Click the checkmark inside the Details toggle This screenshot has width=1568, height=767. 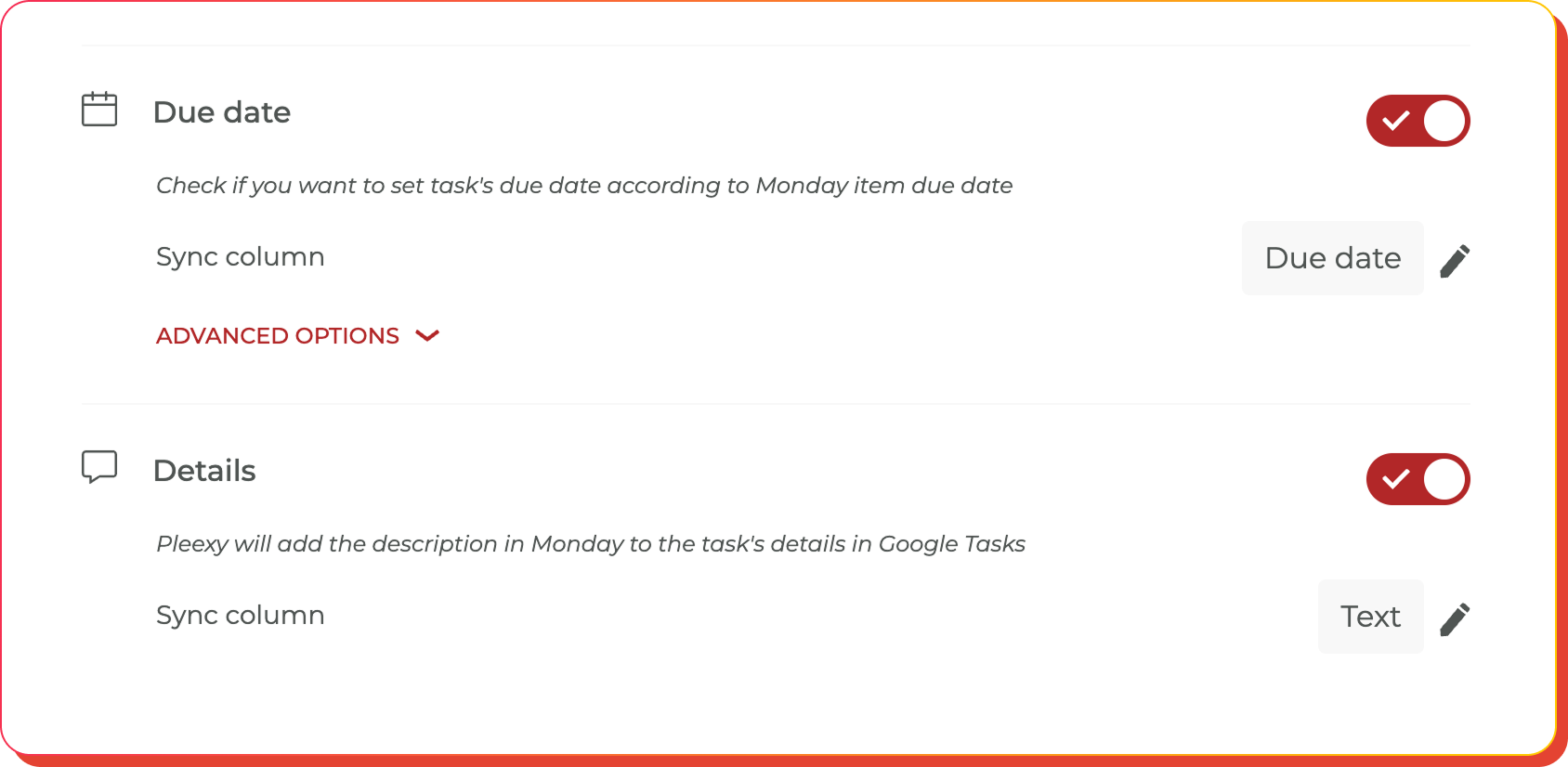(x=1393, y=478)
